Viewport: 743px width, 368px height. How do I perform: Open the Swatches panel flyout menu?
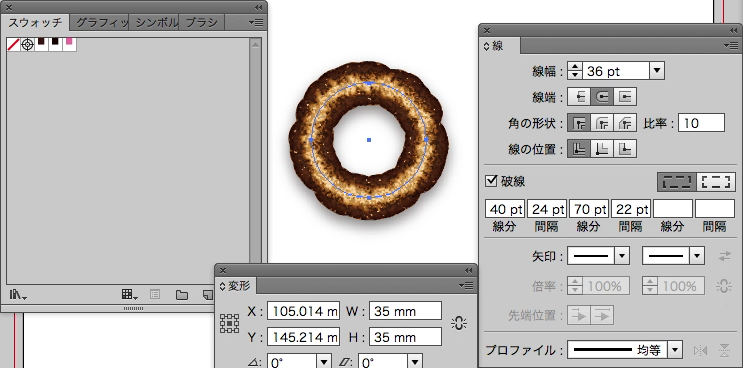[256, 22]
